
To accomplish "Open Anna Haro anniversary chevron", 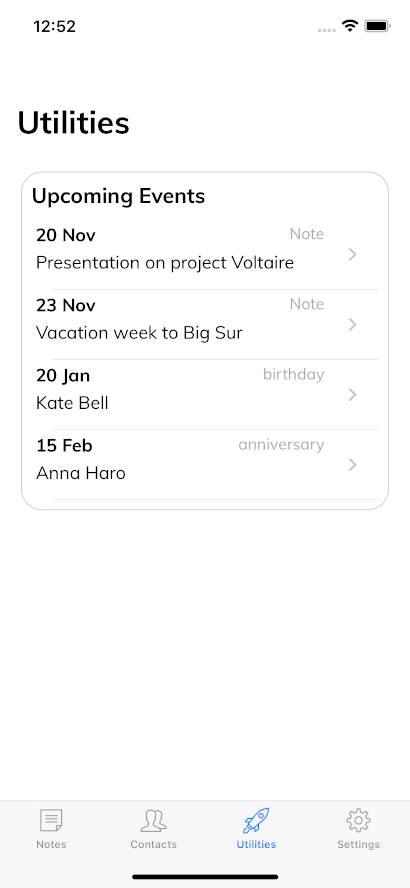I will coord(353,465).
